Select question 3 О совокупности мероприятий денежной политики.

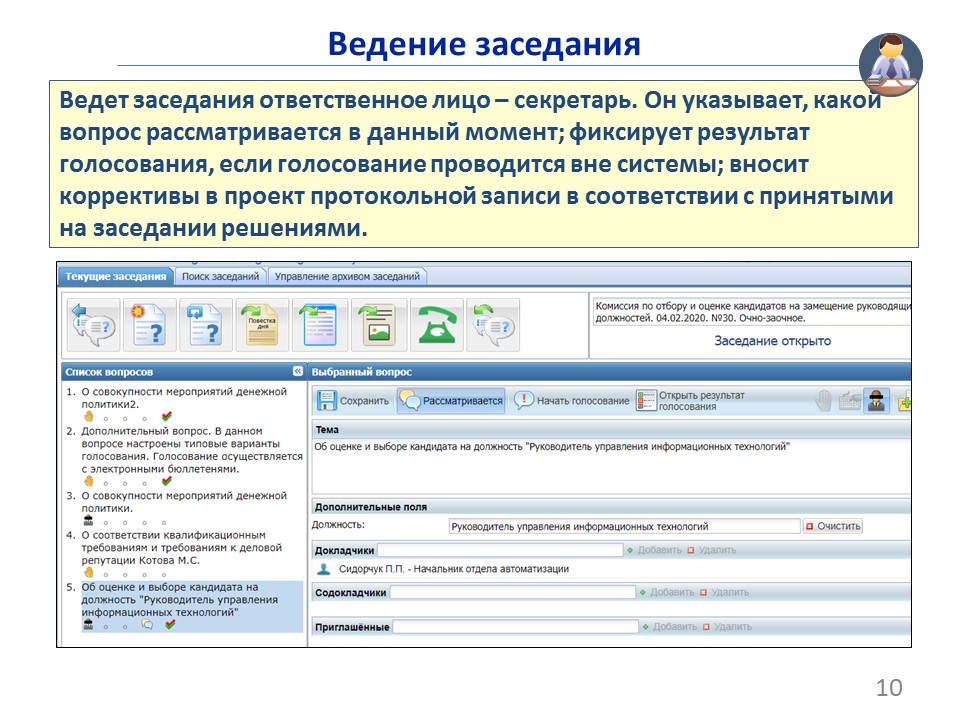(184, 502)
